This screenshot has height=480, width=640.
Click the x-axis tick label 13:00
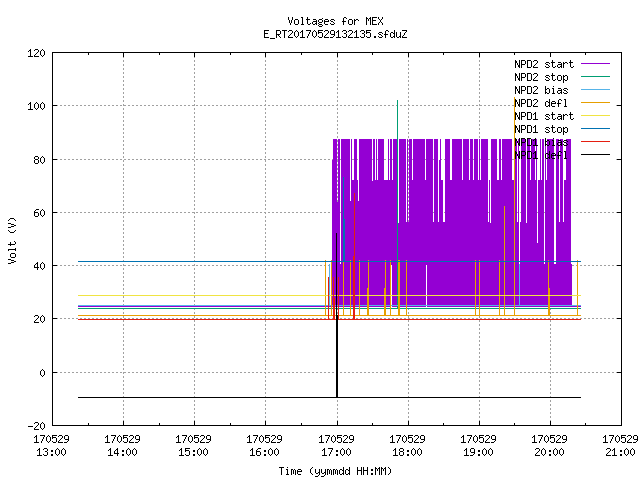click(51, 452)
